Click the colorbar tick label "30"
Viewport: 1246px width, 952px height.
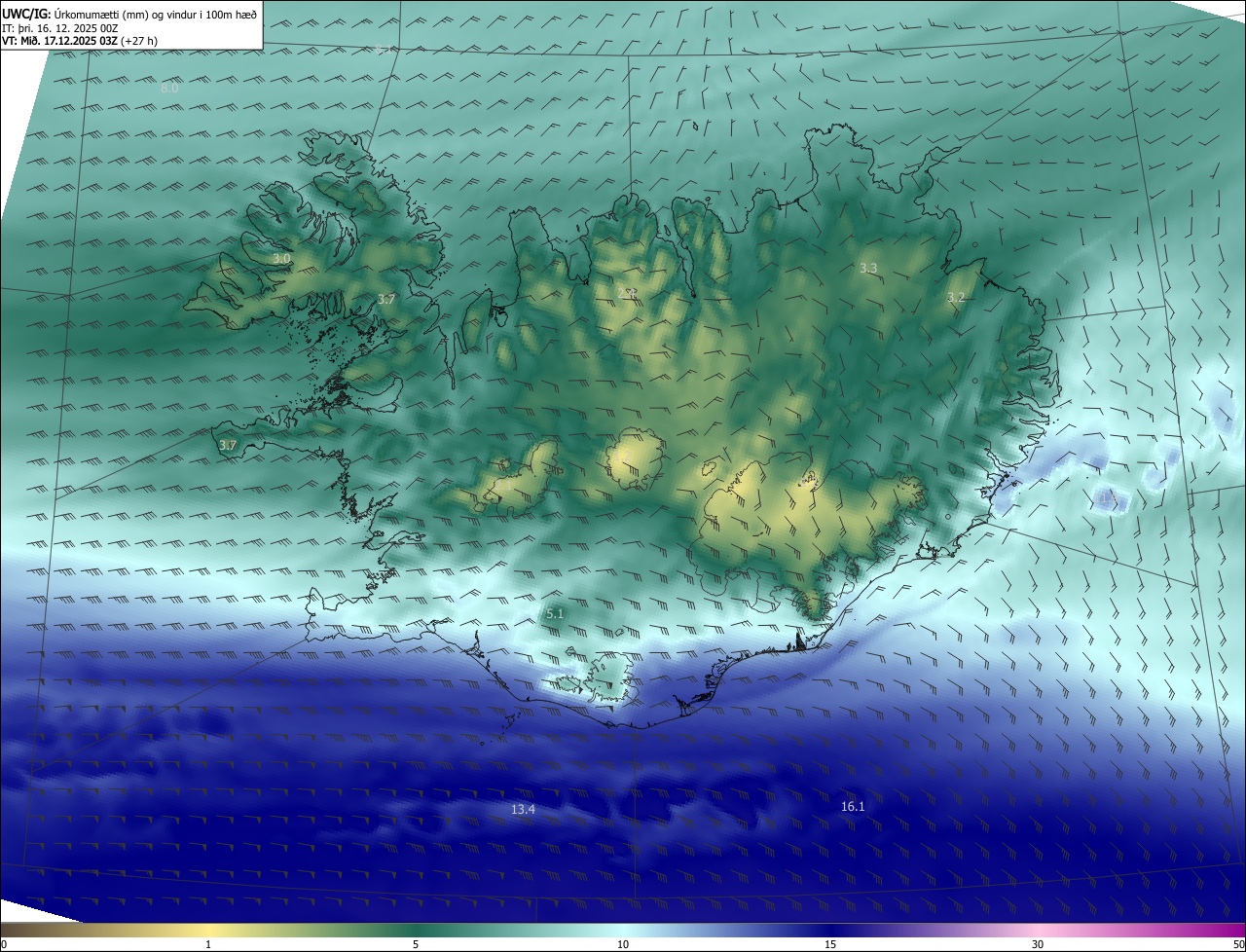click(1038, 944)
